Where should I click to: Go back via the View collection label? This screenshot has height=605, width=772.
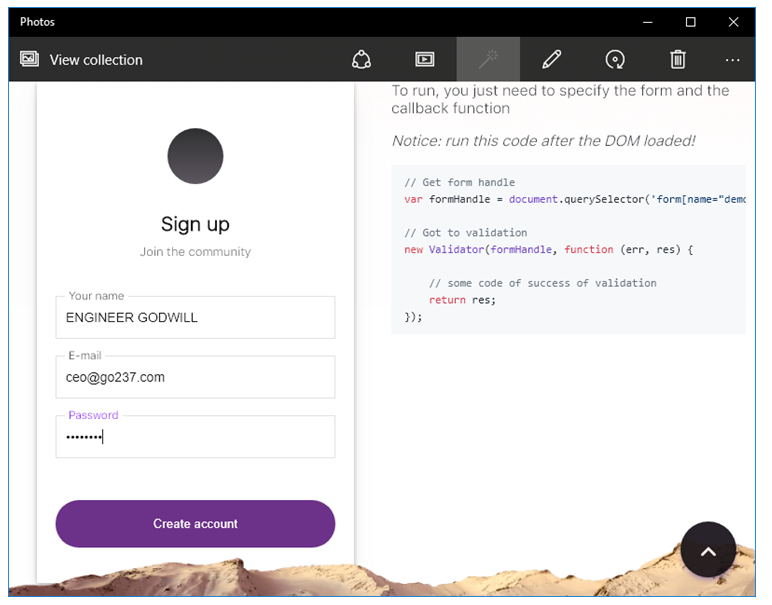click(96, 60)
